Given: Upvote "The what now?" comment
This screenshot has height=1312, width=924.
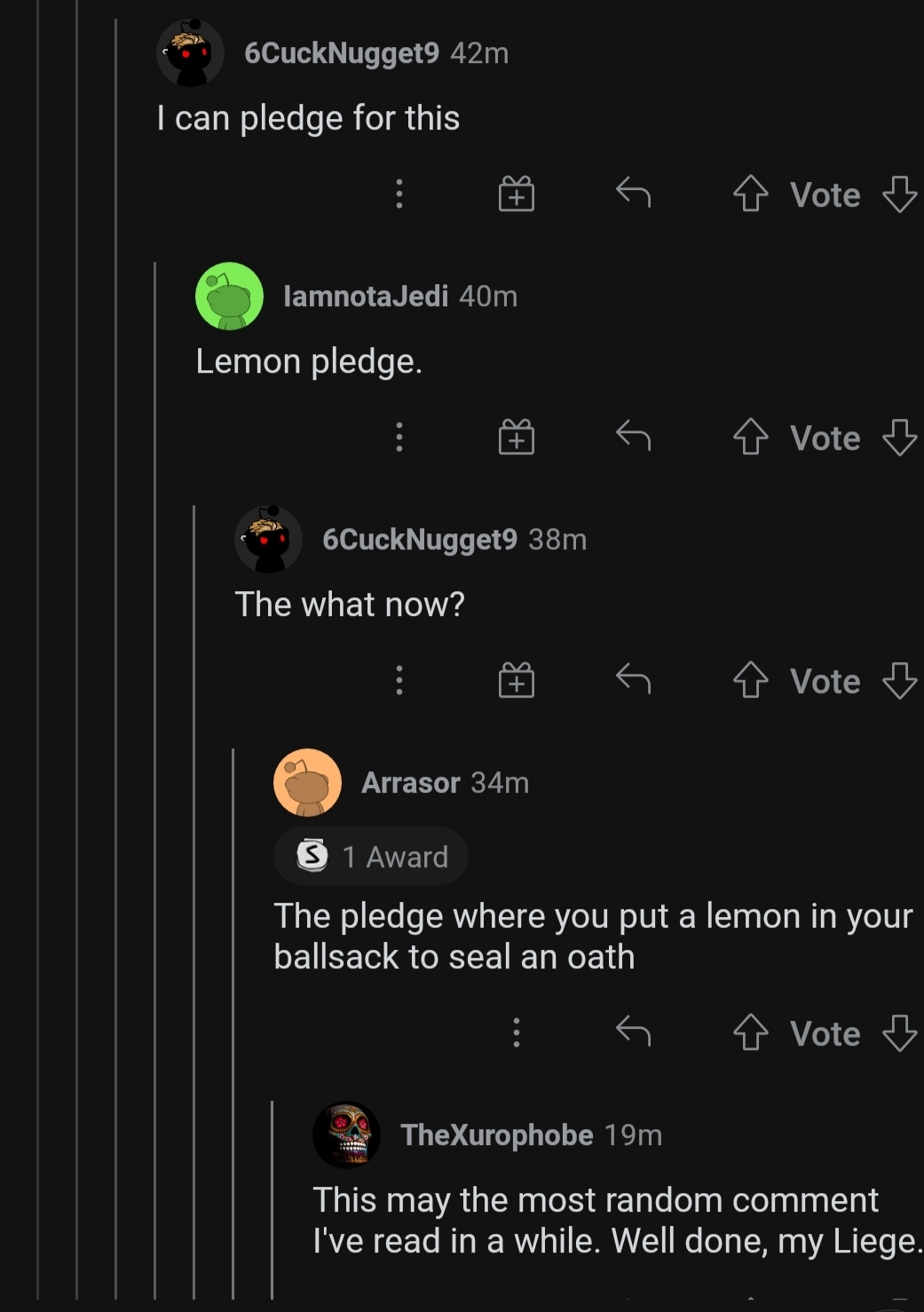Looking at the screenshot, I should pos(750,680).
